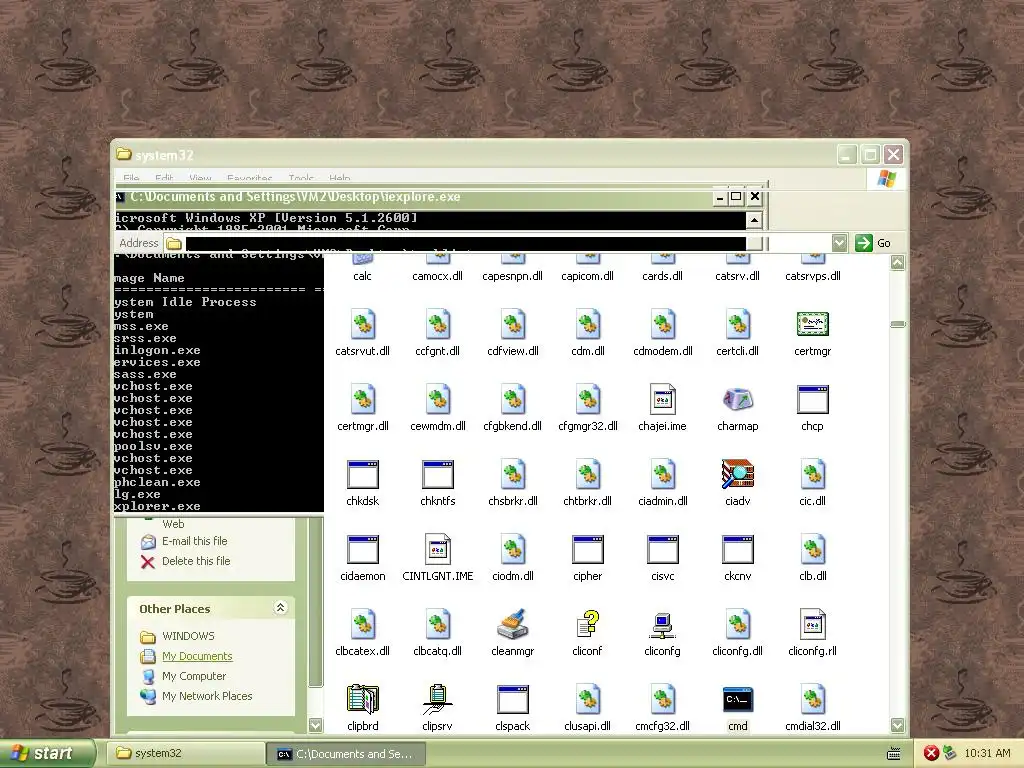Viewport: 1024px width, 768px height.
Task: Click the Go button in address bar
Action: coord(872,243)
